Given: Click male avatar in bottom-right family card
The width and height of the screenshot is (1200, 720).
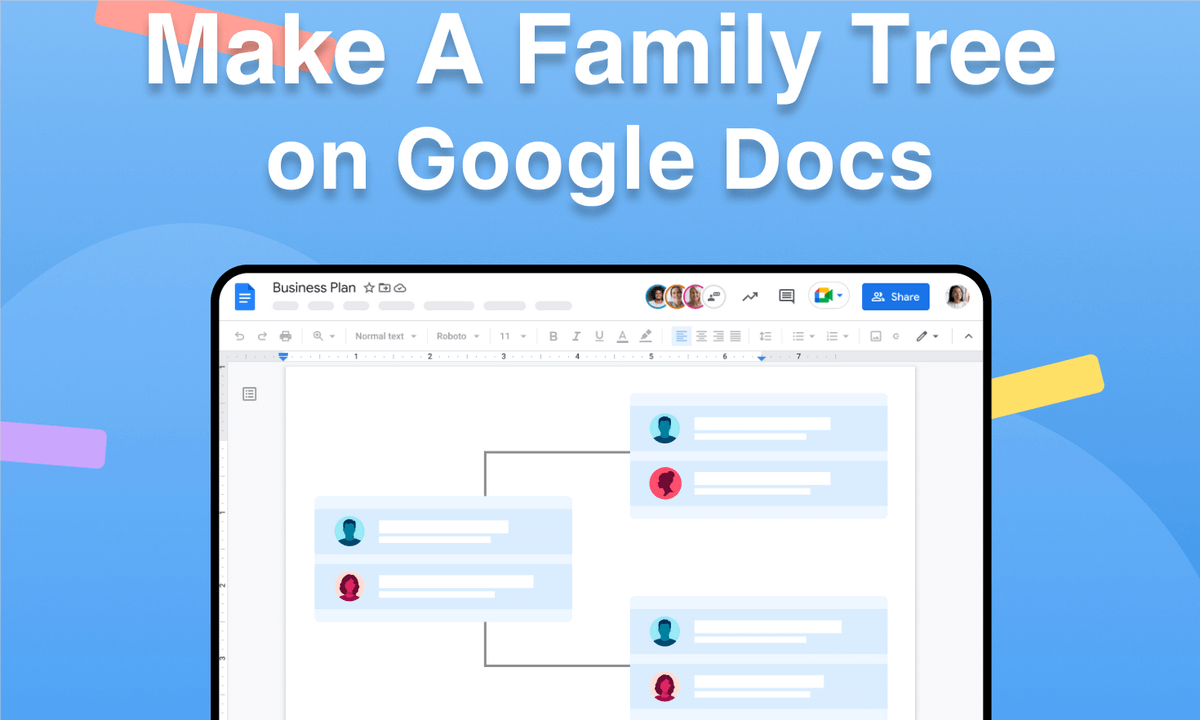Looking at the screenshot, I should point(664,631).
